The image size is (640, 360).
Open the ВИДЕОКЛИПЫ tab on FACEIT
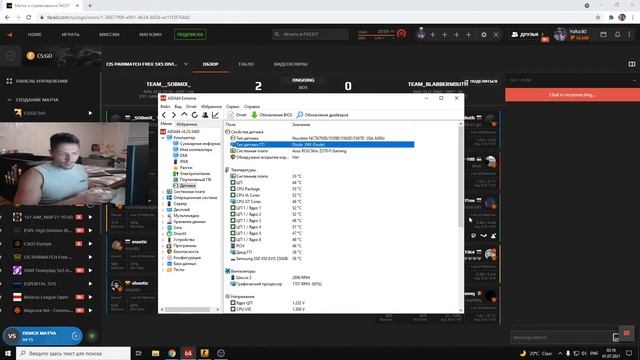click(x=291, y=64)
